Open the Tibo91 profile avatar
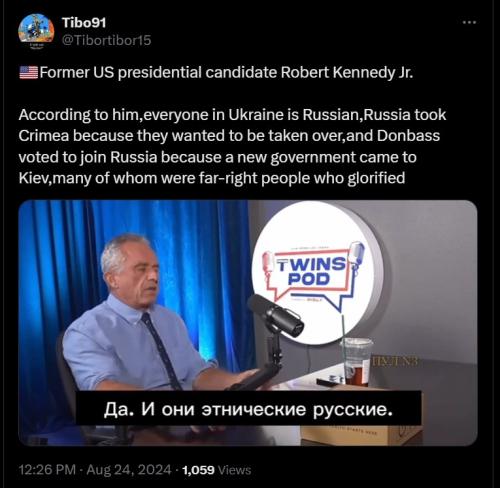 [x=36, y=32]
